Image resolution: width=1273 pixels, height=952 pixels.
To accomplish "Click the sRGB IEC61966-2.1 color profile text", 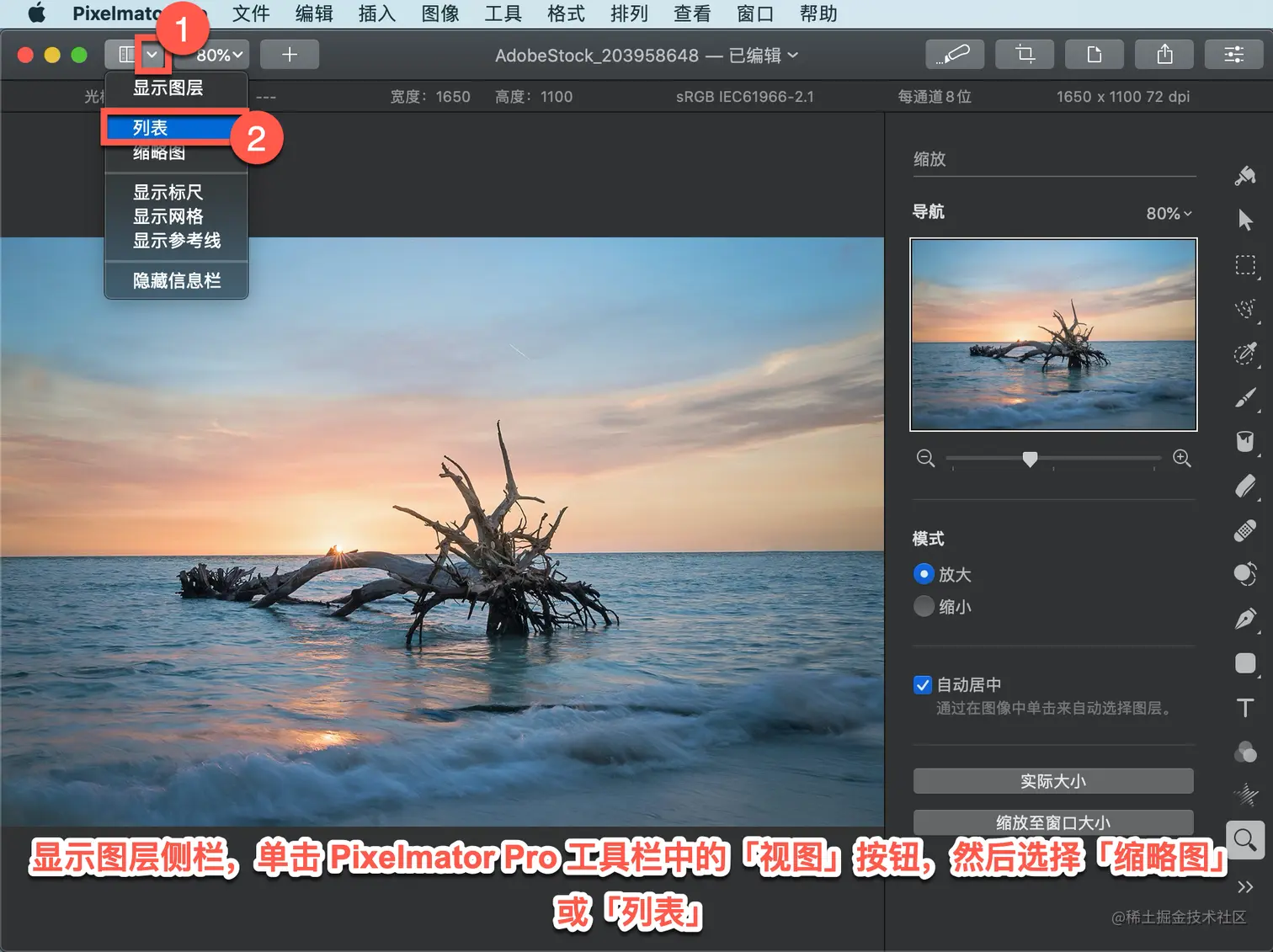I will (x=745, y=97).
